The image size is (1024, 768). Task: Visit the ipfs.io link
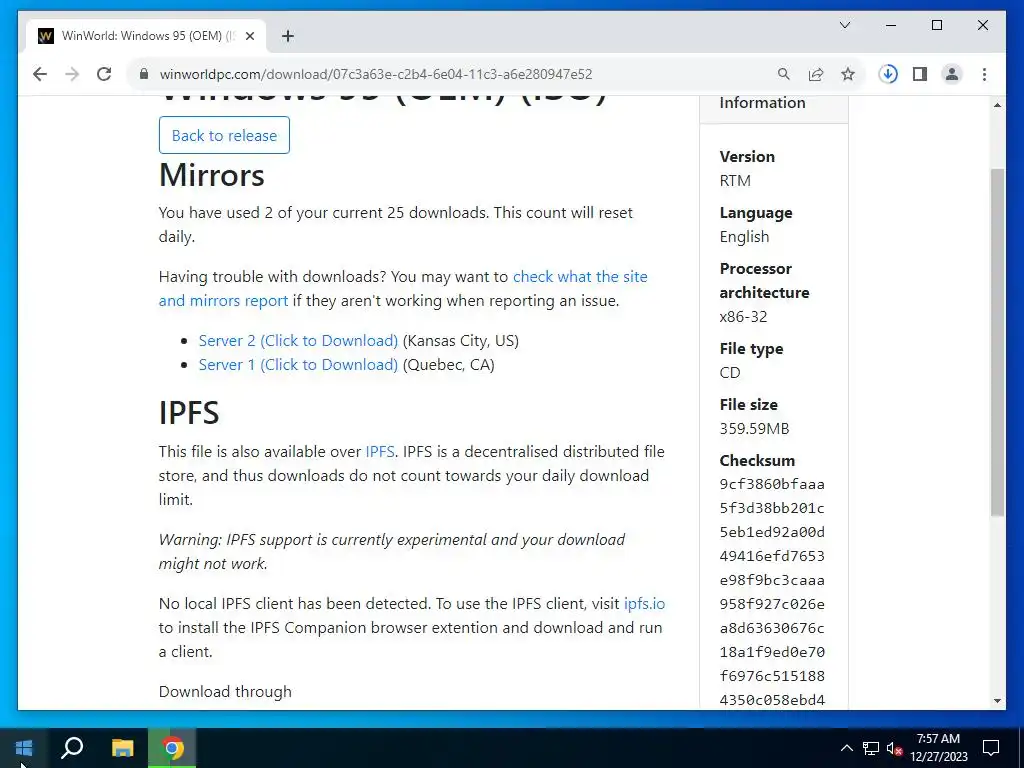[644, 603]
